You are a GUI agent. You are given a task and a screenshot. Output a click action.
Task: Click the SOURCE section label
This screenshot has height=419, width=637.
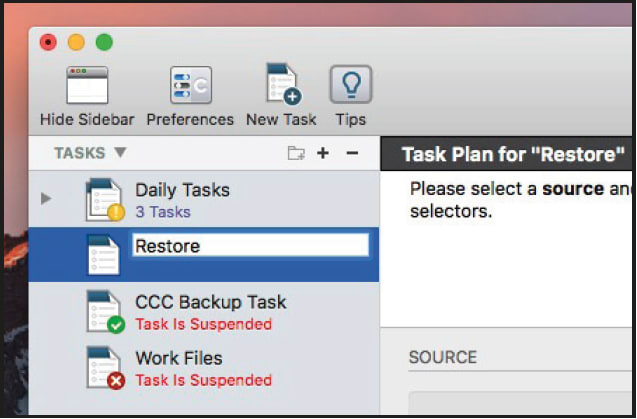[x=443, y=357]
